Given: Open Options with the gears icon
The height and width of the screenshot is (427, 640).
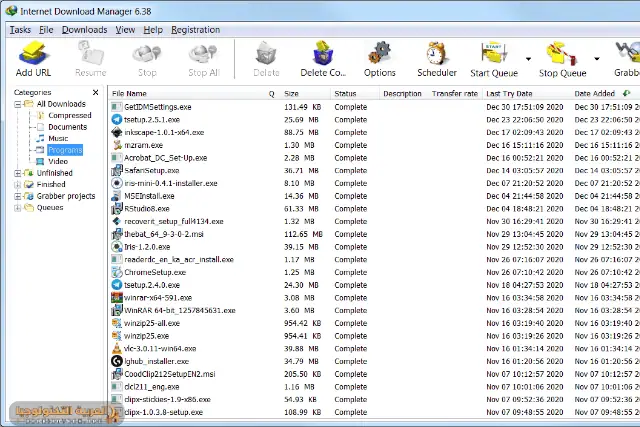Looking at the screenshot, I should 380,54.
